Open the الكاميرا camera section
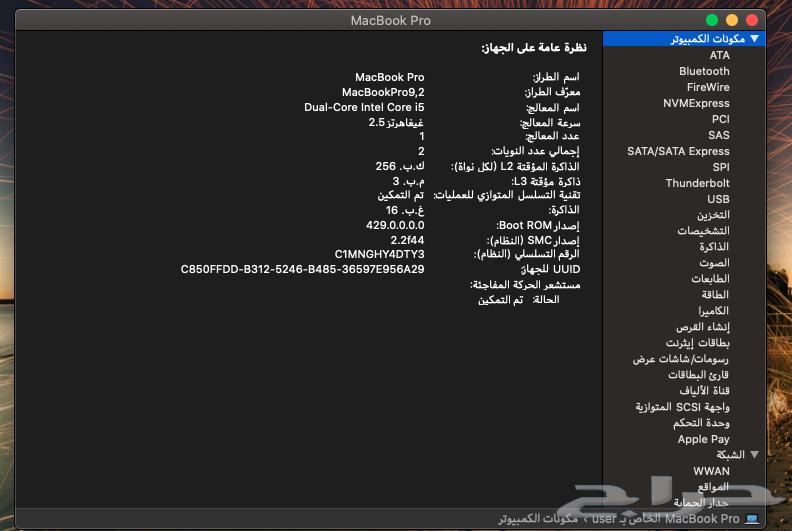The image size is (792, 531). point(714,311)
